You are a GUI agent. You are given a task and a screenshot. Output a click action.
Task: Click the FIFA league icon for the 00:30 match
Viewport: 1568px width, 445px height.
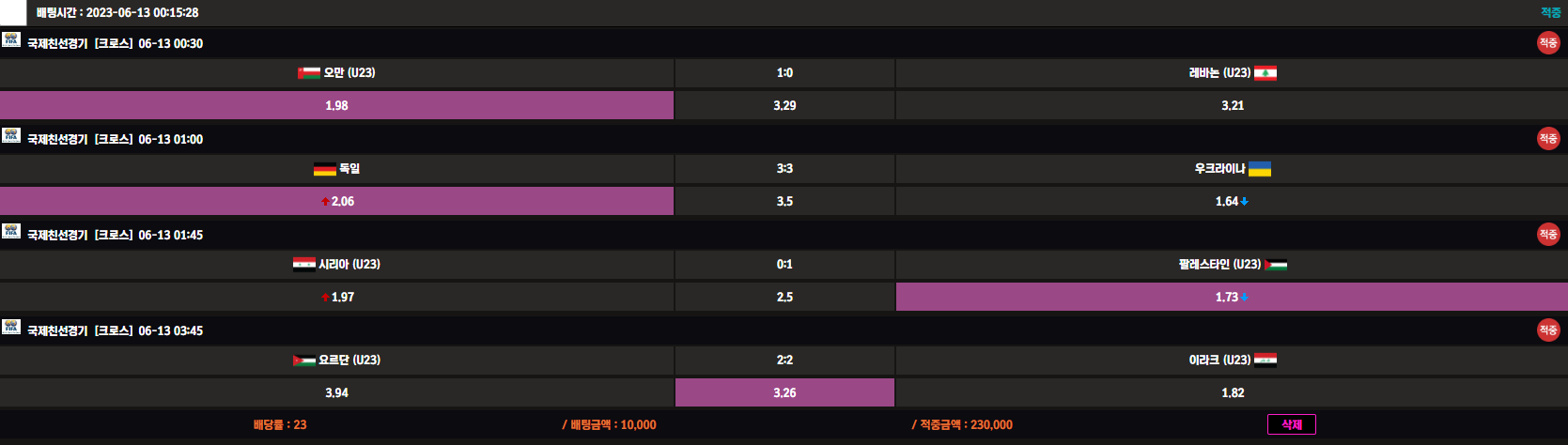click(11, 40)
